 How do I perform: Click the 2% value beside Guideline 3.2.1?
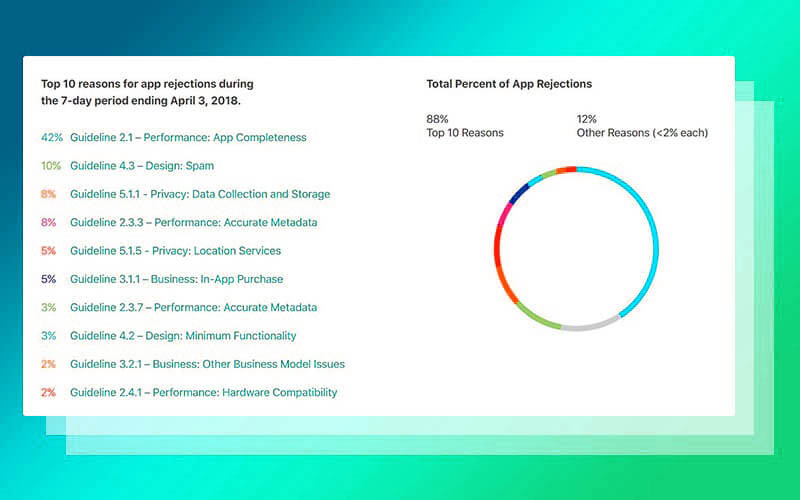(48, 364)
